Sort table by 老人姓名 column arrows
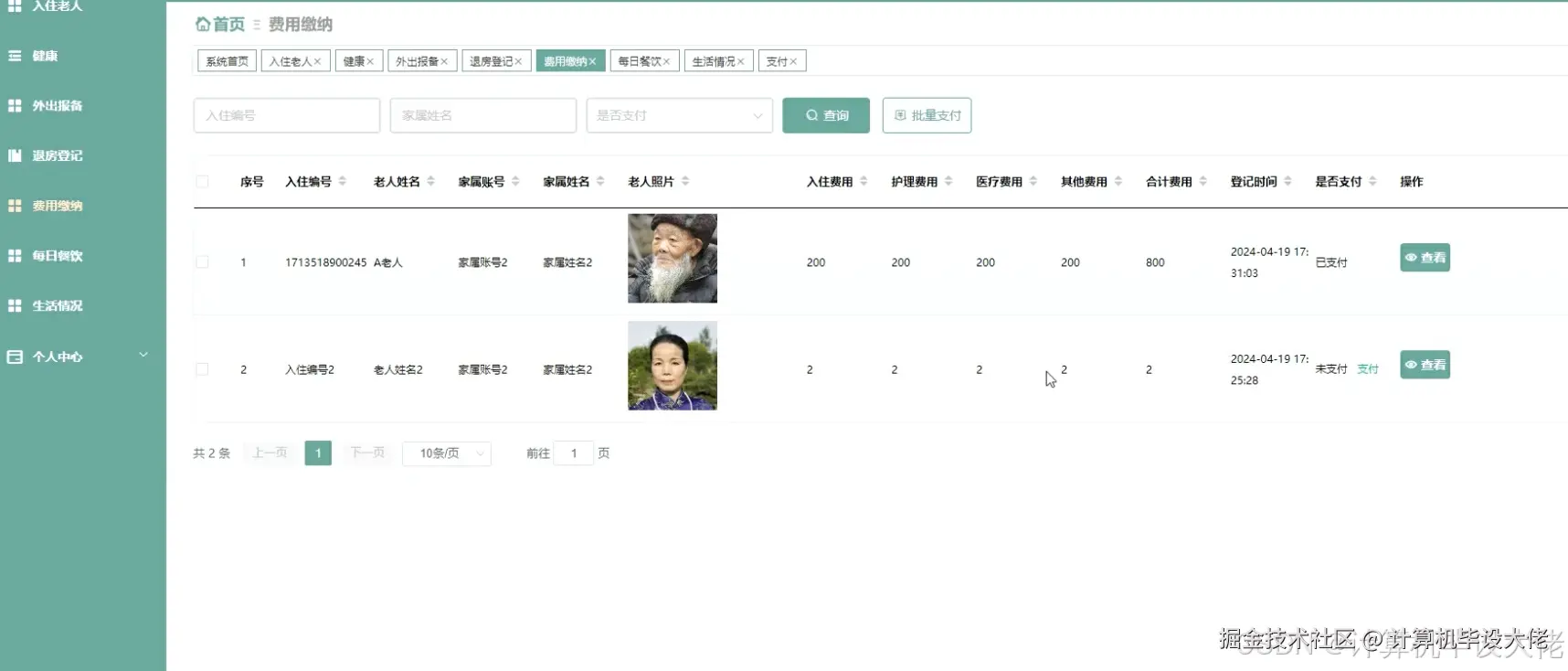This screenshot has height=671, width=1568. [430, 181]
